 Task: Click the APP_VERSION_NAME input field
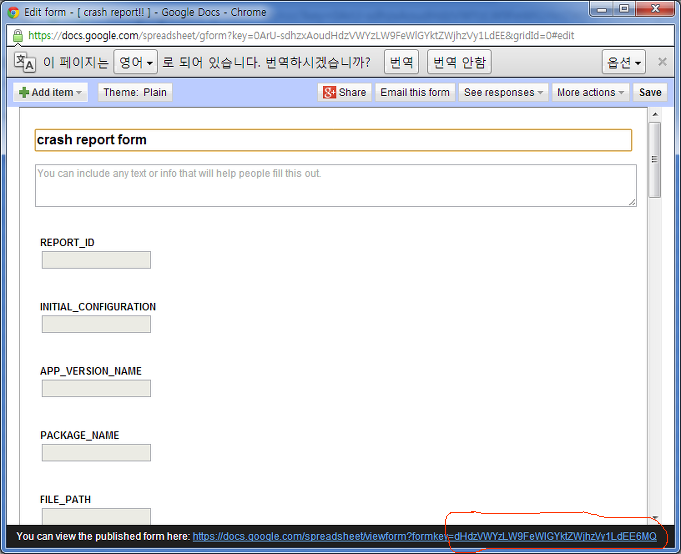coord(96,389)
